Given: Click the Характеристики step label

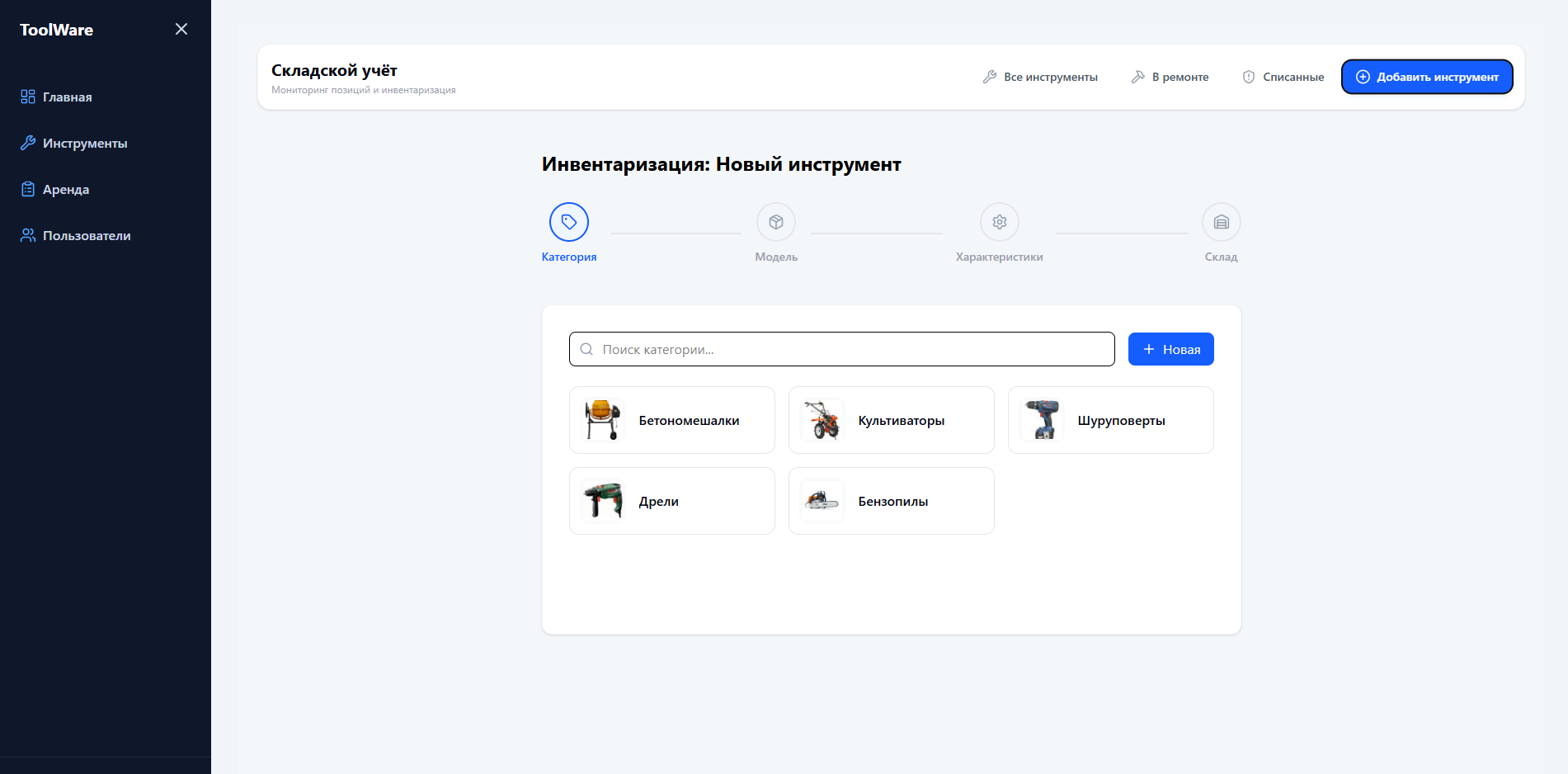Looking at the screenshot, I should point(1000,257).
